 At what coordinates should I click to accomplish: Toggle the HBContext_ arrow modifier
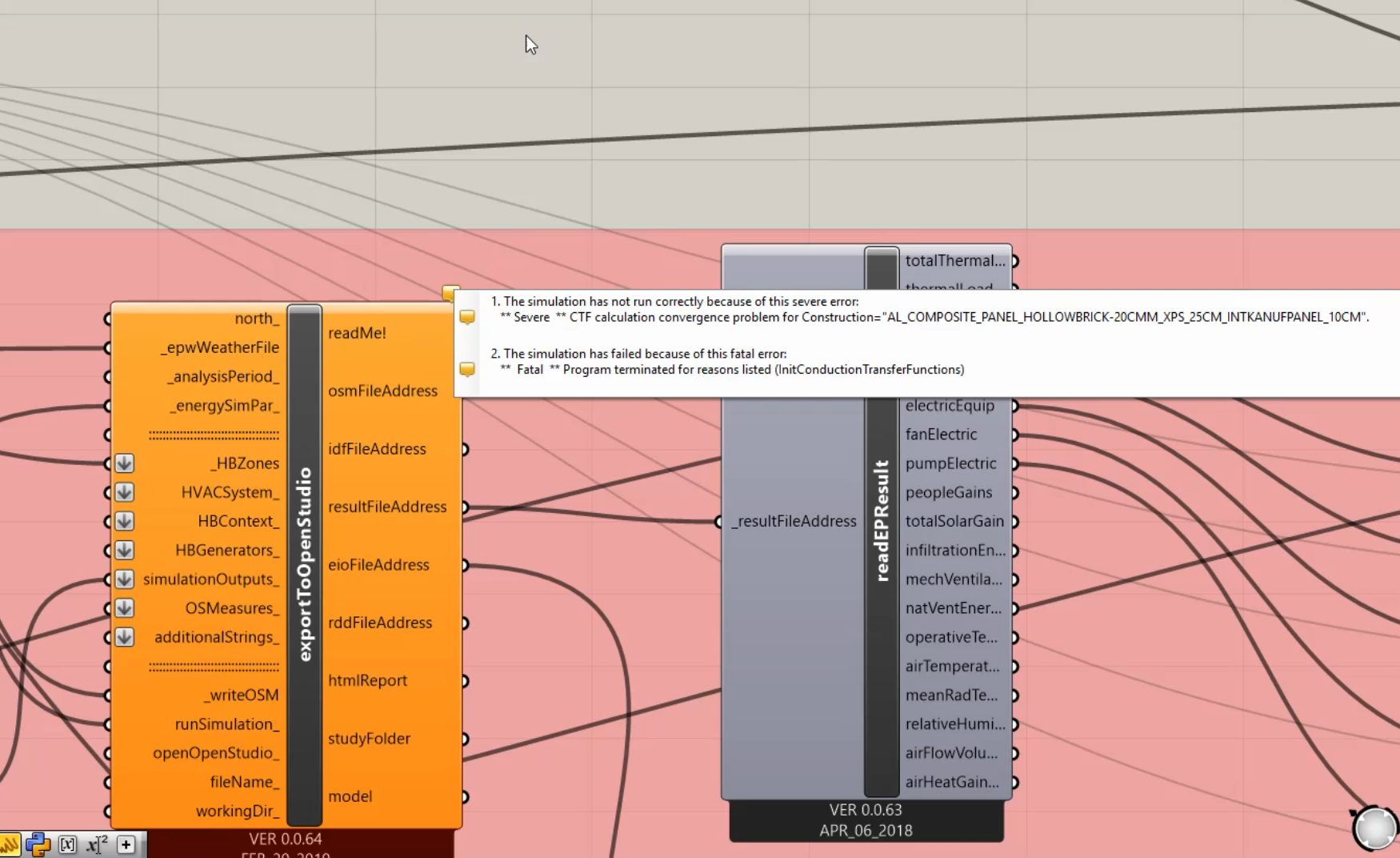pos(124,521)
